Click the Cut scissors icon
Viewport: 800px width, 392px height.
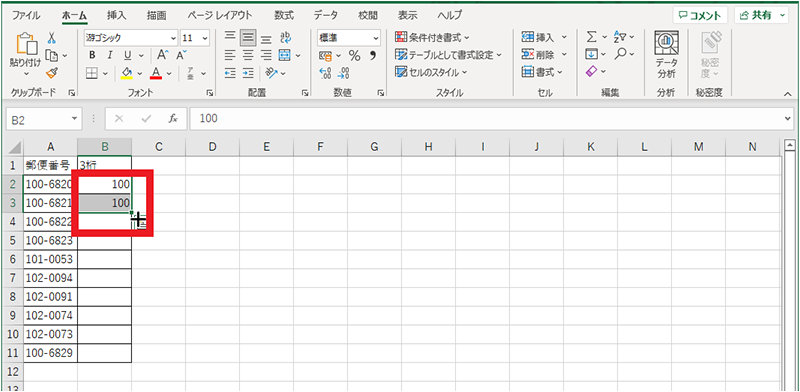pyautogui.click(x=52, y=39)
